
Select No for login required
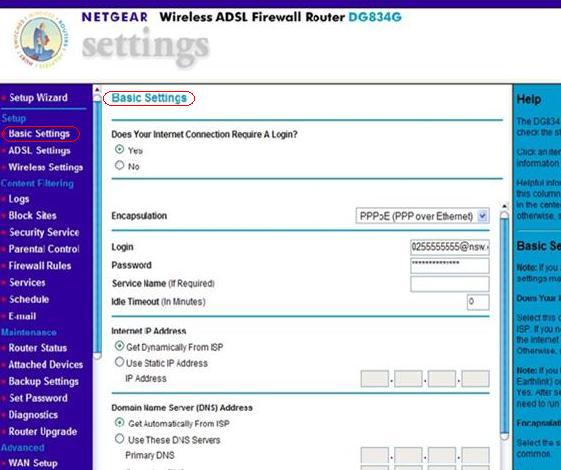pos(119,165)
